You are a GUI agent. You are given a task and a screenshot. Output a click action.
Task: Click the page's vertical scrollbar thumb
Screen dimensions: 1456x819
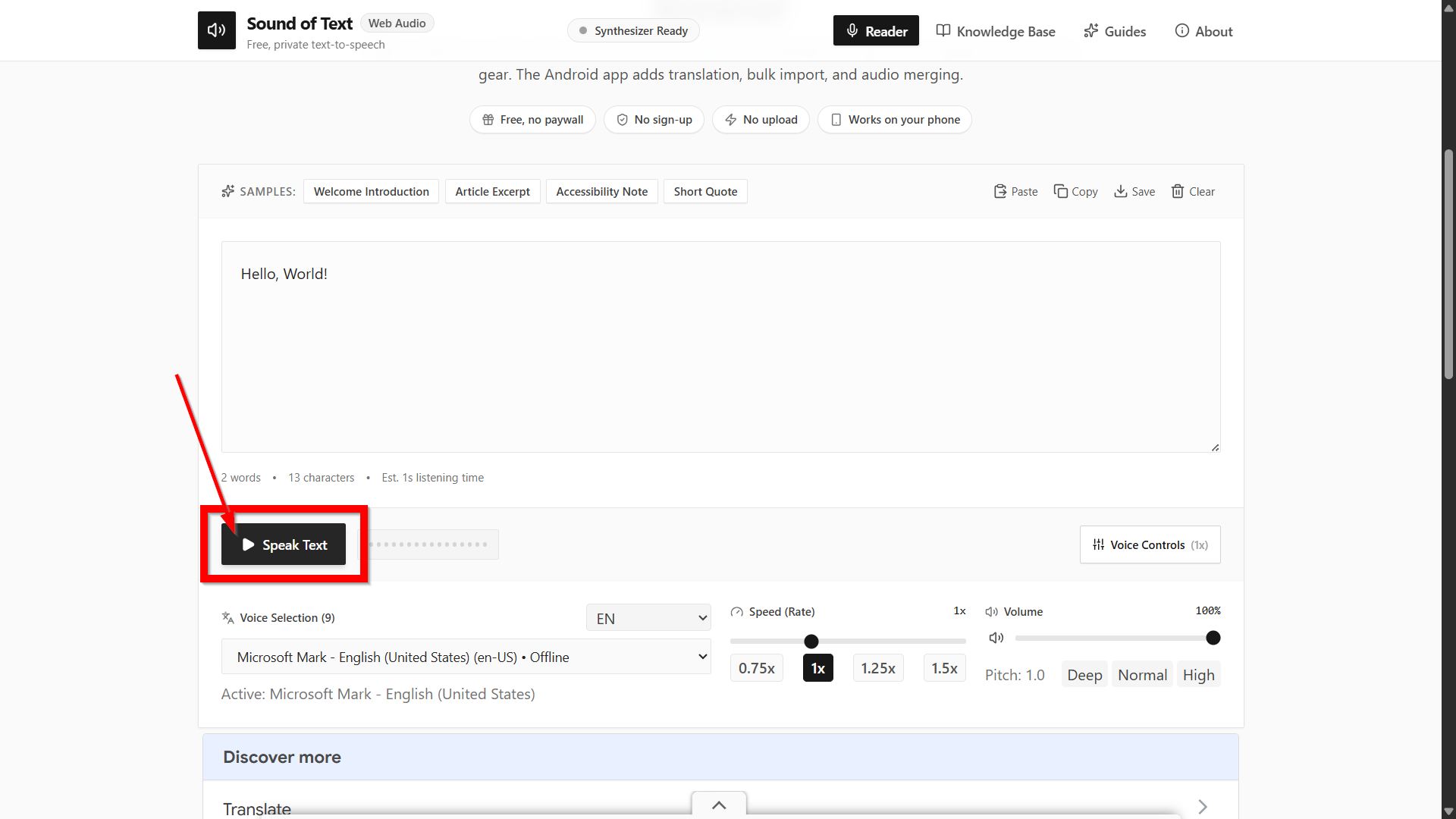pyautogui.click(x=1448, y=264)
